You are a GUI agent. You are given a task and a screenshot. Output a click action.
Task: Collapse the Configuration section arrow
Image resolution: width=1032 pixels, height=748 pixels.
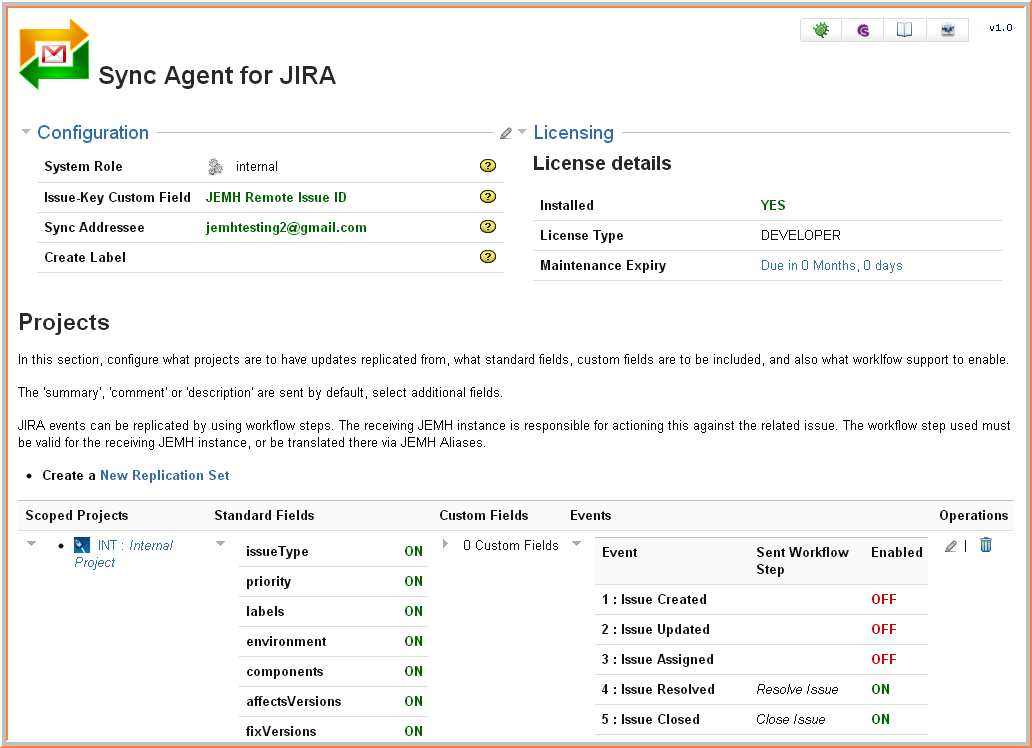[26, 132]
